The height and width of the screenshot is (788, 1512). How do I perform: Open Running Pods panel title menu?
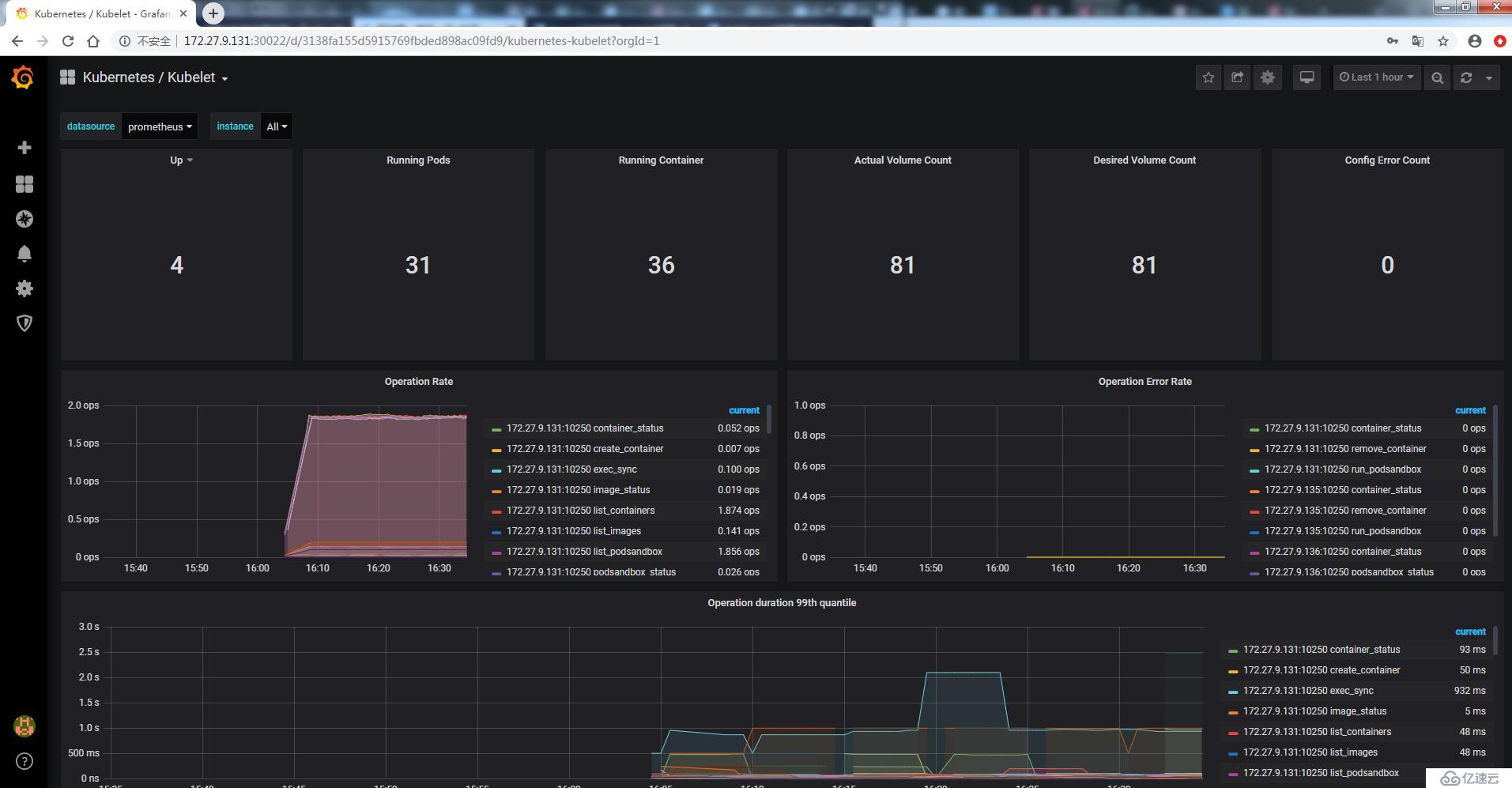pyautogui.click(x=418, y=160)
